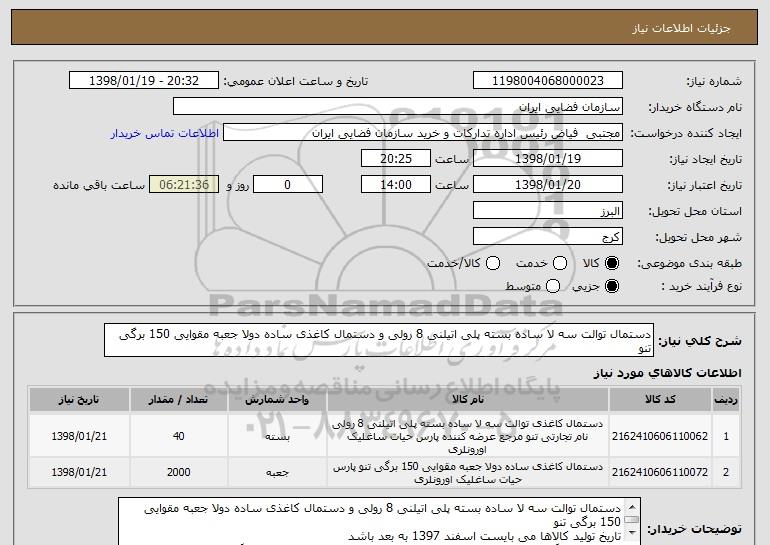Click scroll down arrow in buyer notes
The width and height of the screenshot is (770, 545).
coord(632,533)
